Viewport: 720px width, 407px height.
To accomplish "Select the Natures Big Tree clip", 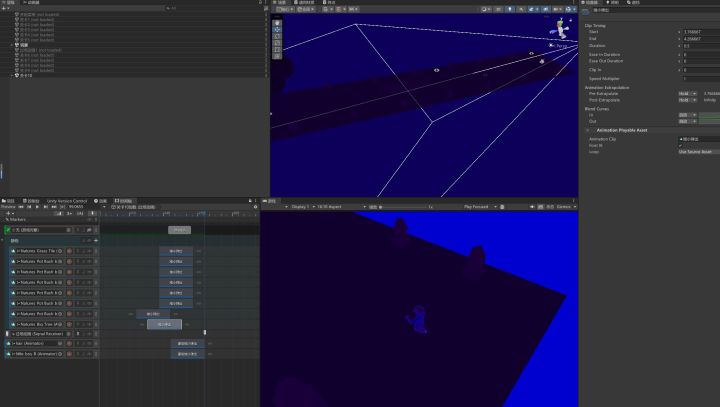I will pos(164,324).
